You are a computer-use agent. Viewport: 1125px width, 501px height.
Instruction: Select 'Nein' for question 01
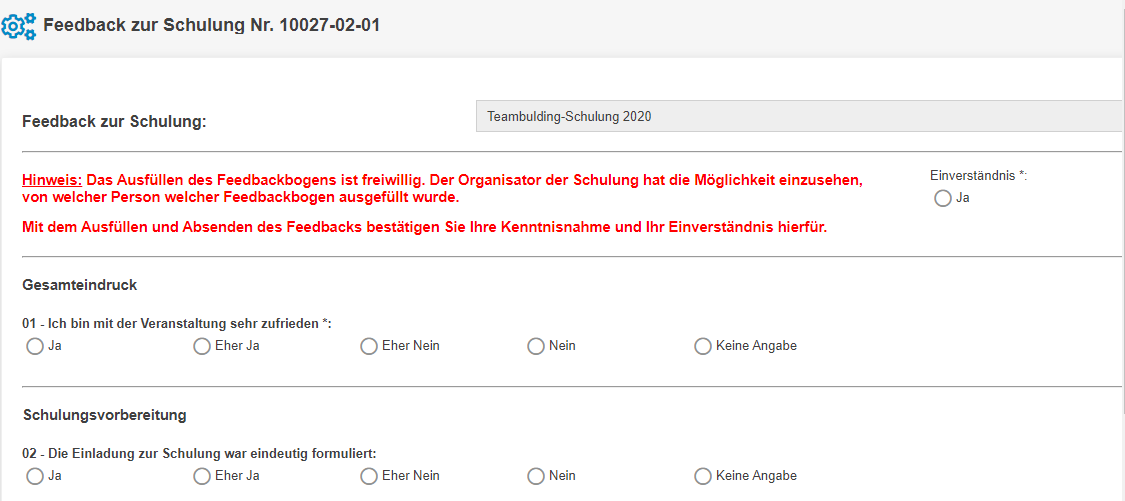click(536, 347)
